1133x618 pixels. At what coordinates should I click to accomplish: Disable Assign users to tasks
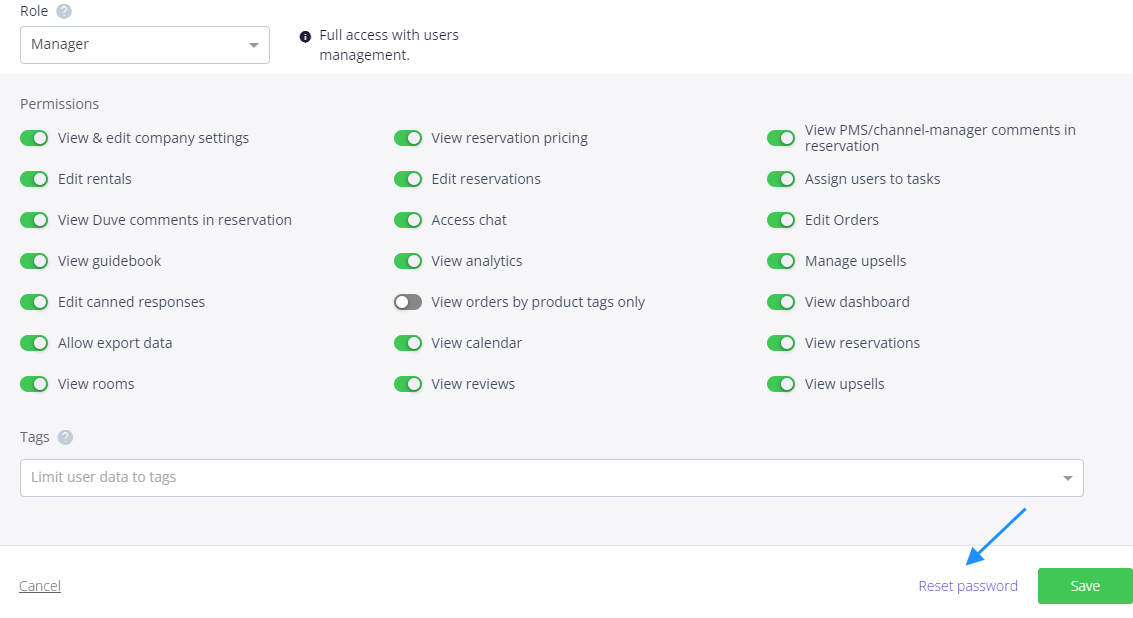[x=781, y=179]
